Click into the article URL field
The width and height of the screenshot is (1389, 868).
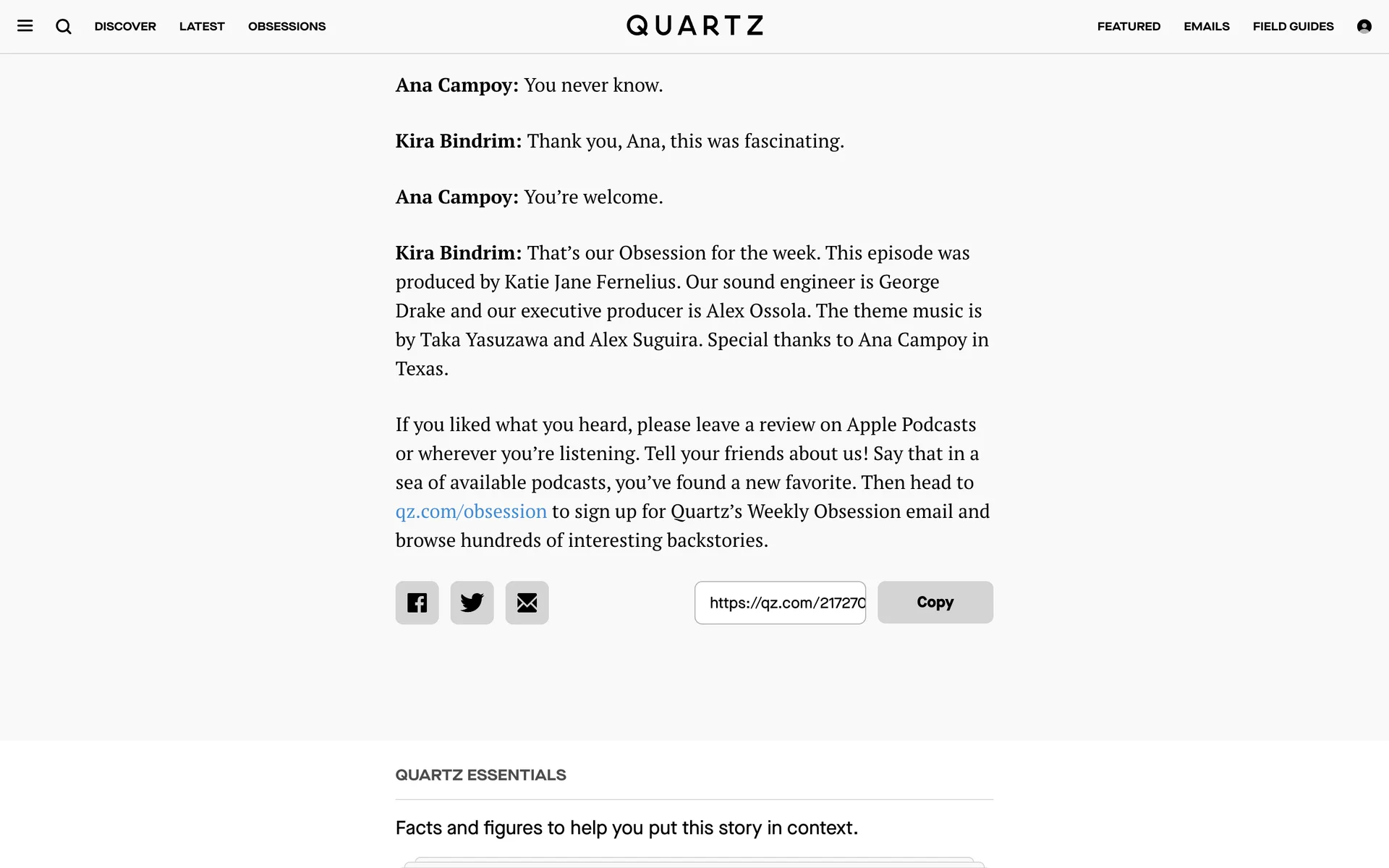780,603
